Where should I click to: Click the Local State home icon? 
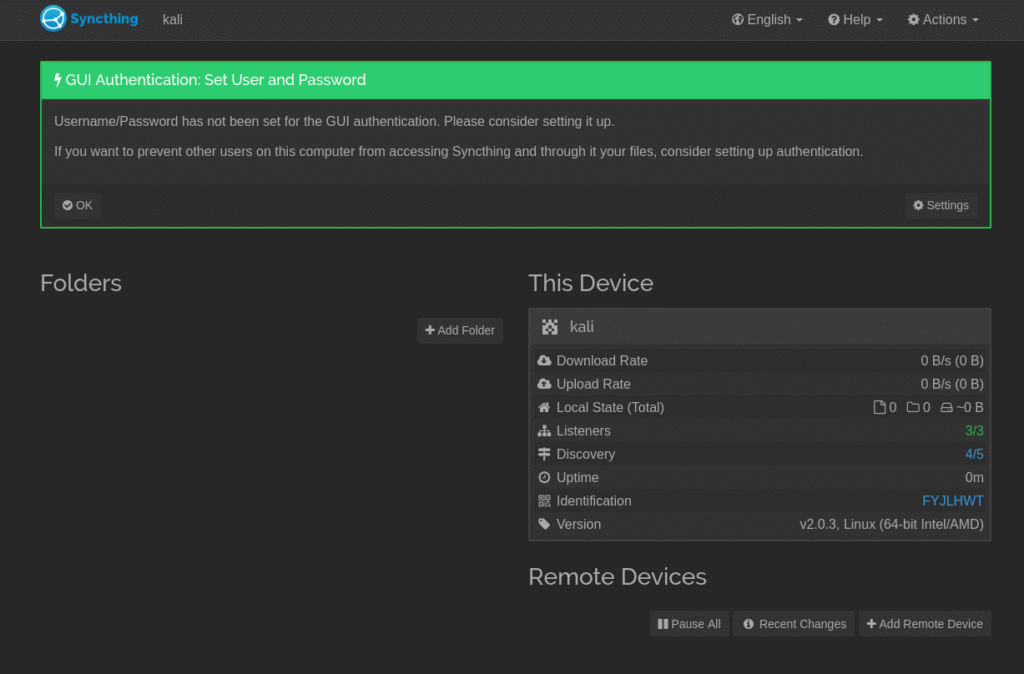(x=544, y=408)
